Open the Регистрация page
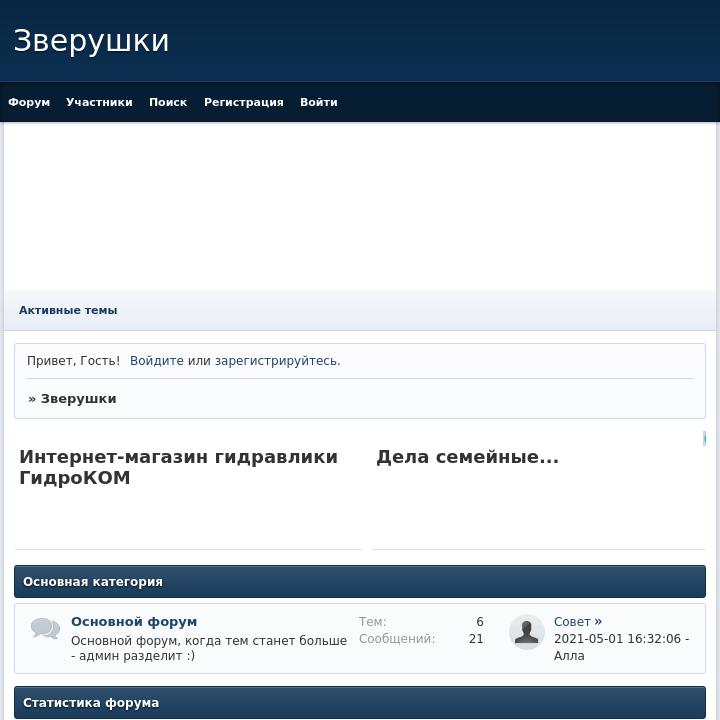Image resolution: width=720 pixels, height=720 pixels. [244, 102]
